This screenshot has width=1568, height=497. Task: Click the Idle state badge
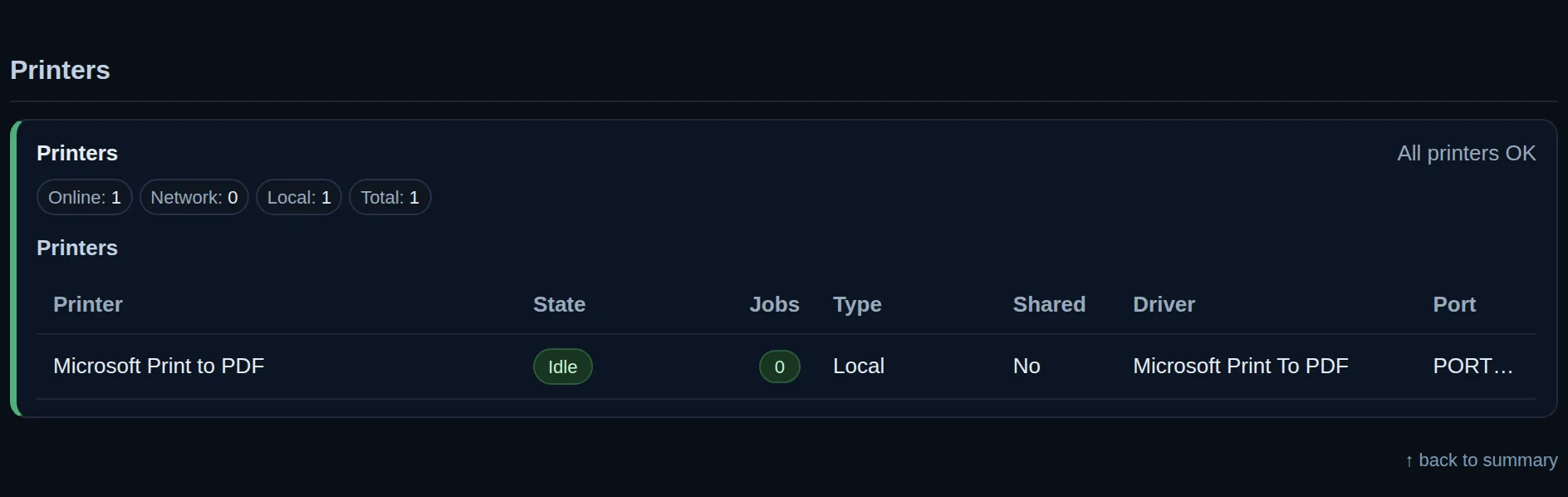[562, 367]
